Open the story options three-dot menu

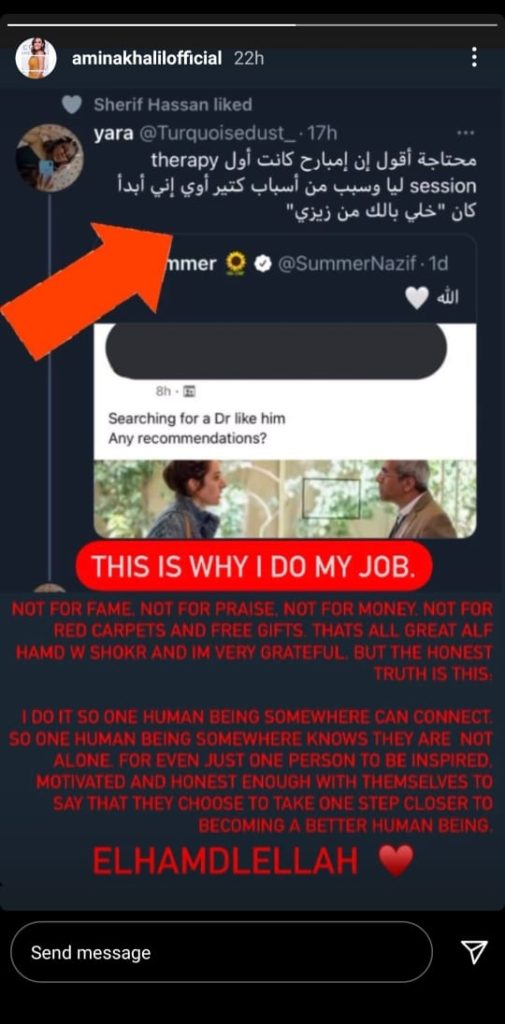pos(474,57)
